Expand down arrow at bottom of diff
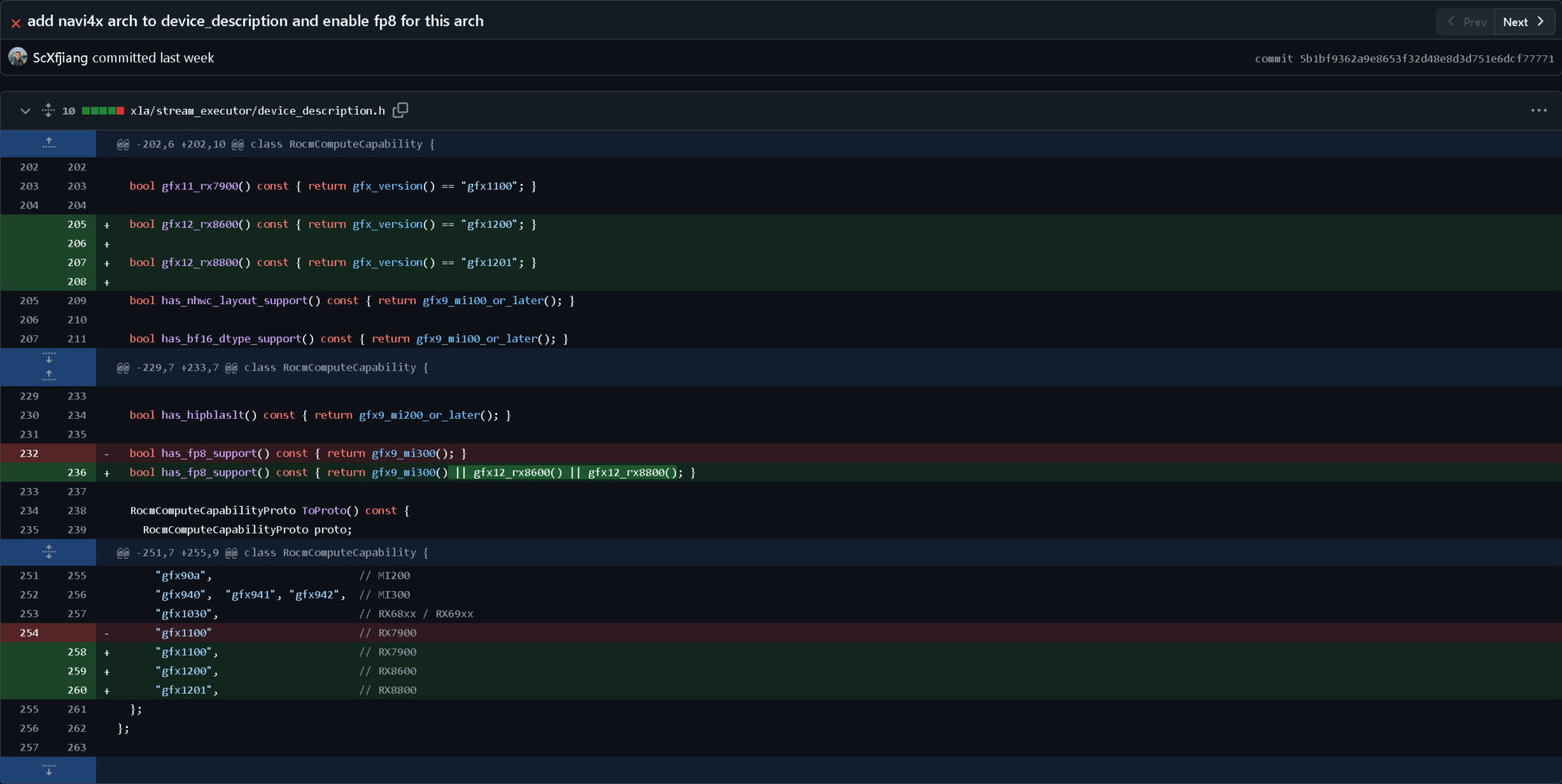The image size is (1562, 784). coord(49,770)
